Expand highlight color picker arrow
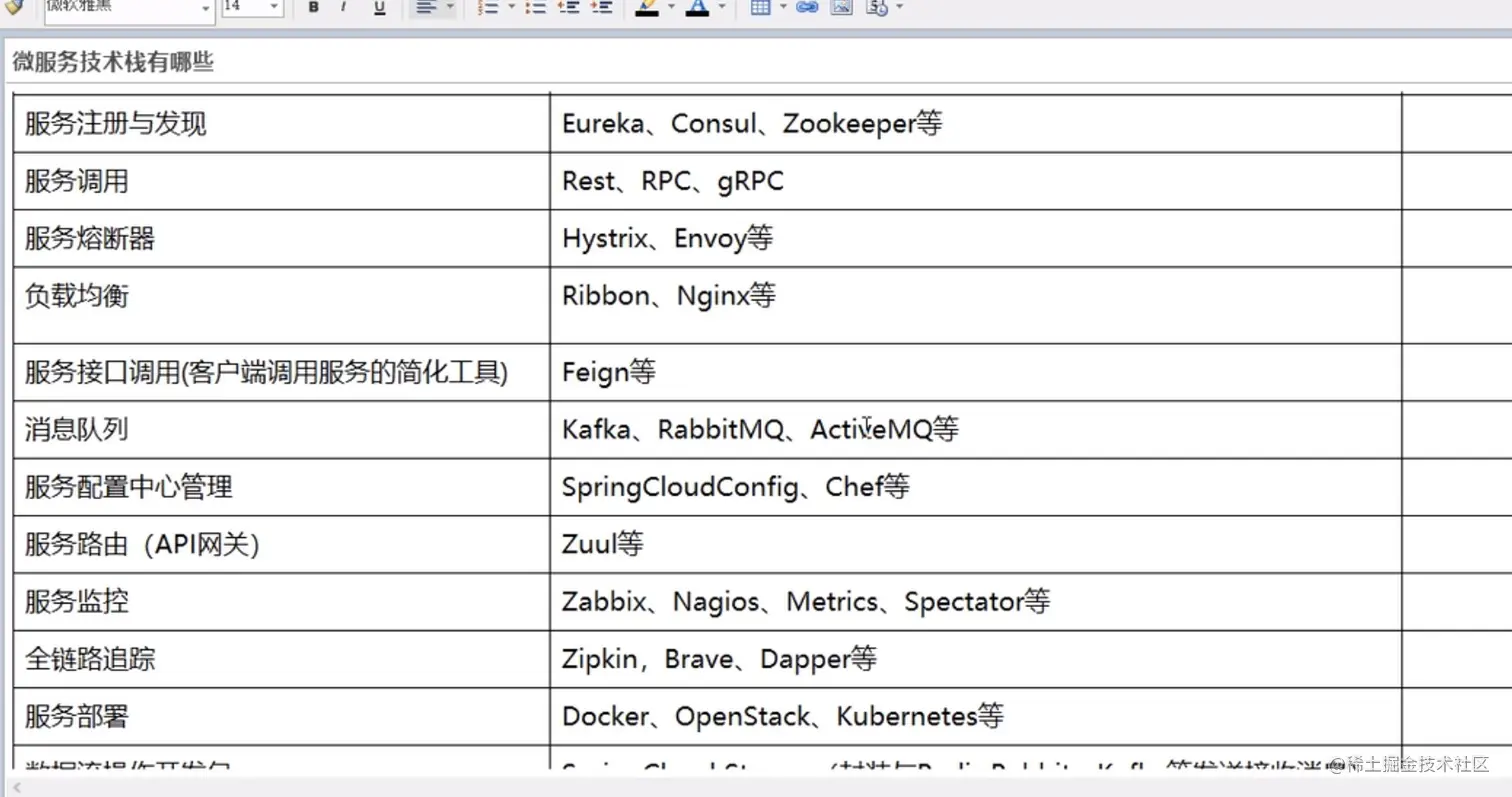 coord(671,8)
